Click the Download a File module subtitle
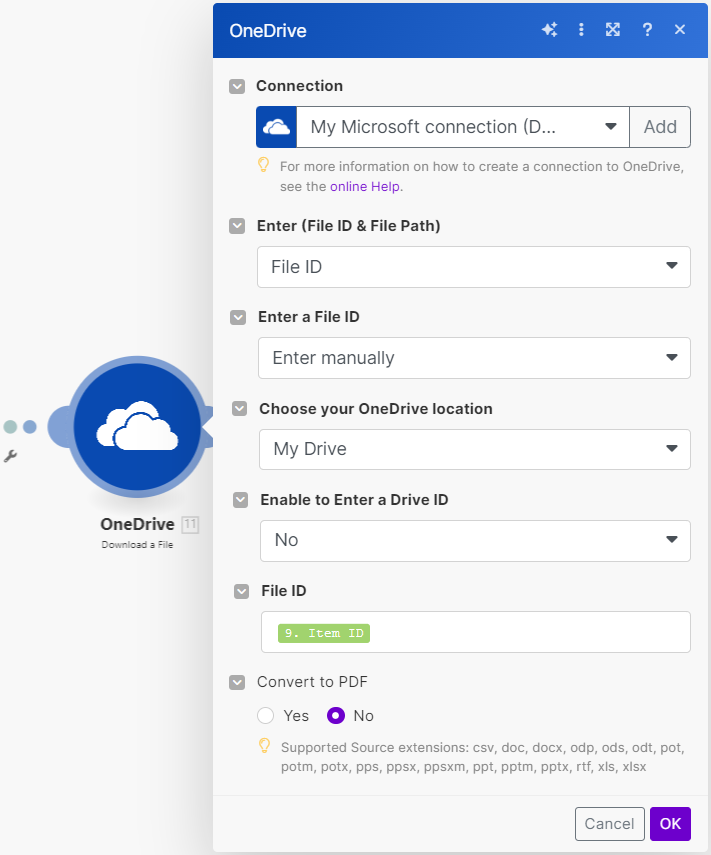The width and height of the screenshot is (711, 855). [x=137, y=545]
